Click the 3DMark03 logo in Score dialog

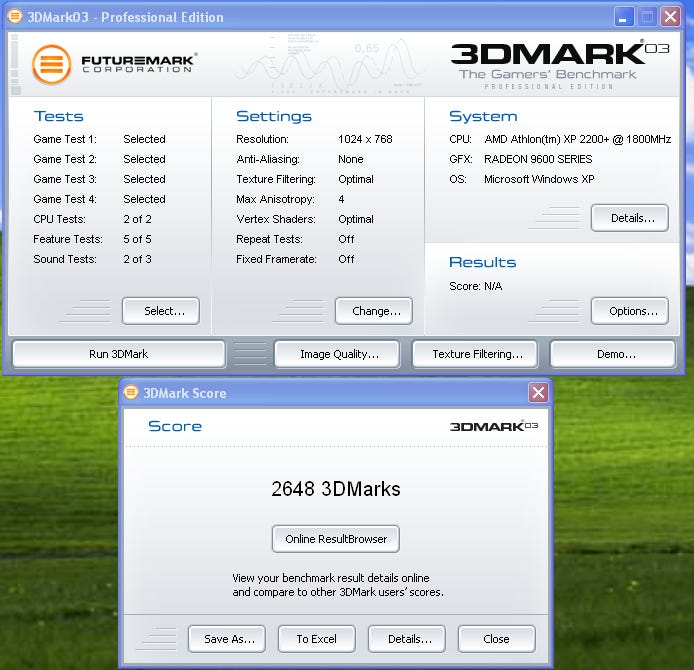pyautogui.click(x=494, y=426)
